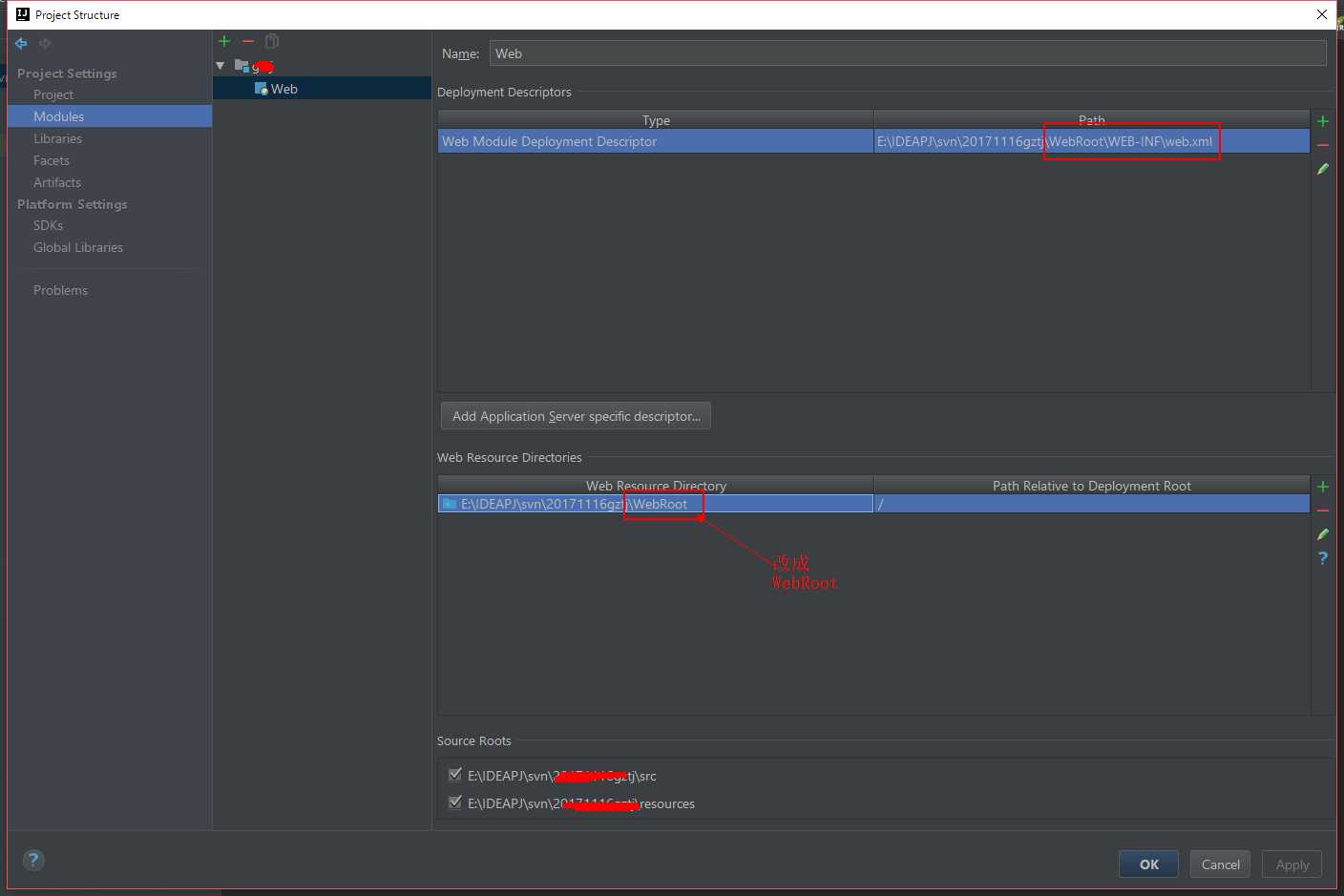Open Global Libraries settings
1344x896 pixels.
click(x=78, y=247)
